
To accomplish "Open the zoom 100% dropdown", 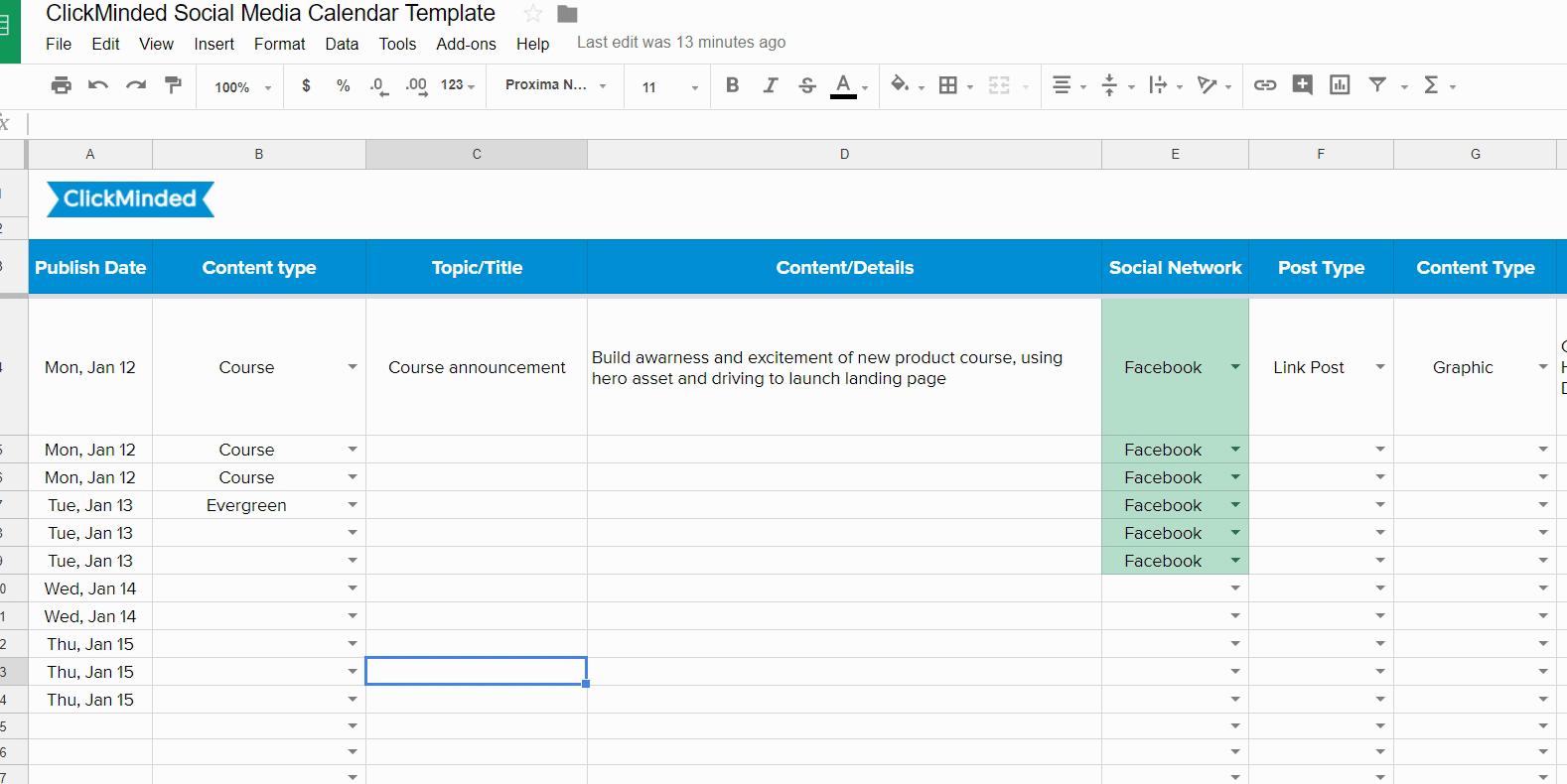I will click(x=241, y=87).
